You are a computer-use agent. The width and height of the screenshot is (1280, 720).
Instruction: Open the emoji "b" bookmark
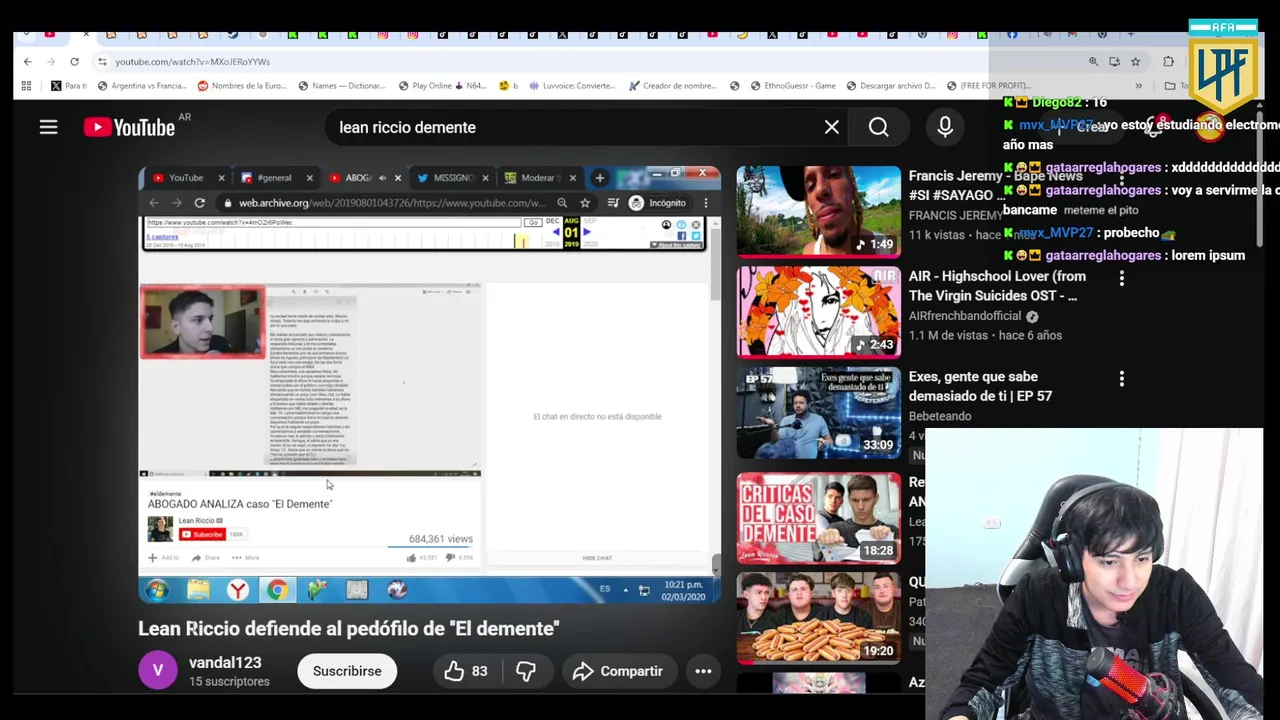click(x=508, y=85)
